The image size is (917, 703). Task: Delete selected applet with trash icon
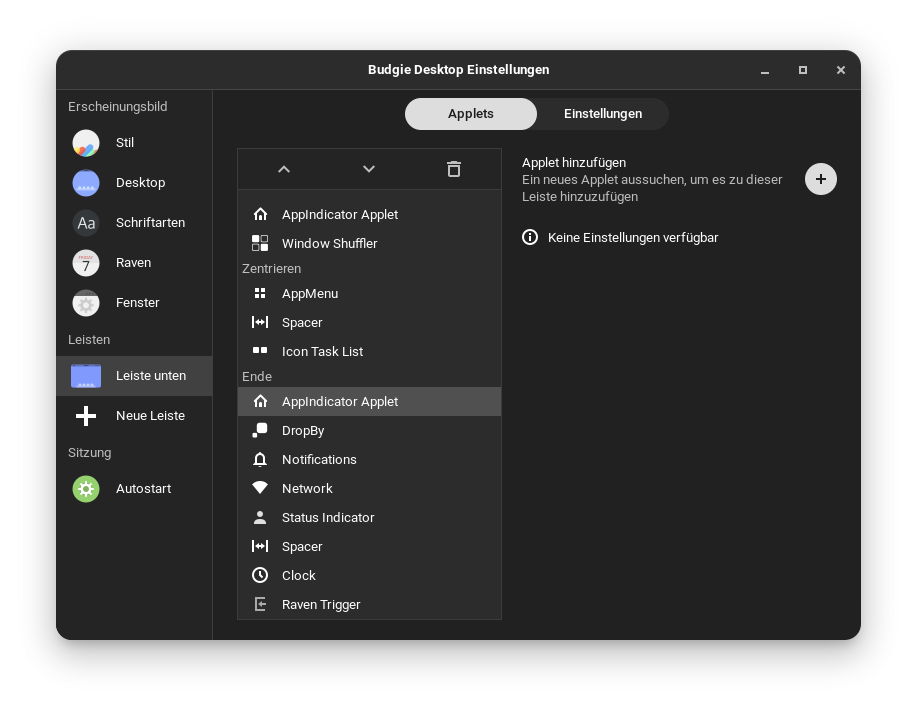[454, 169]
